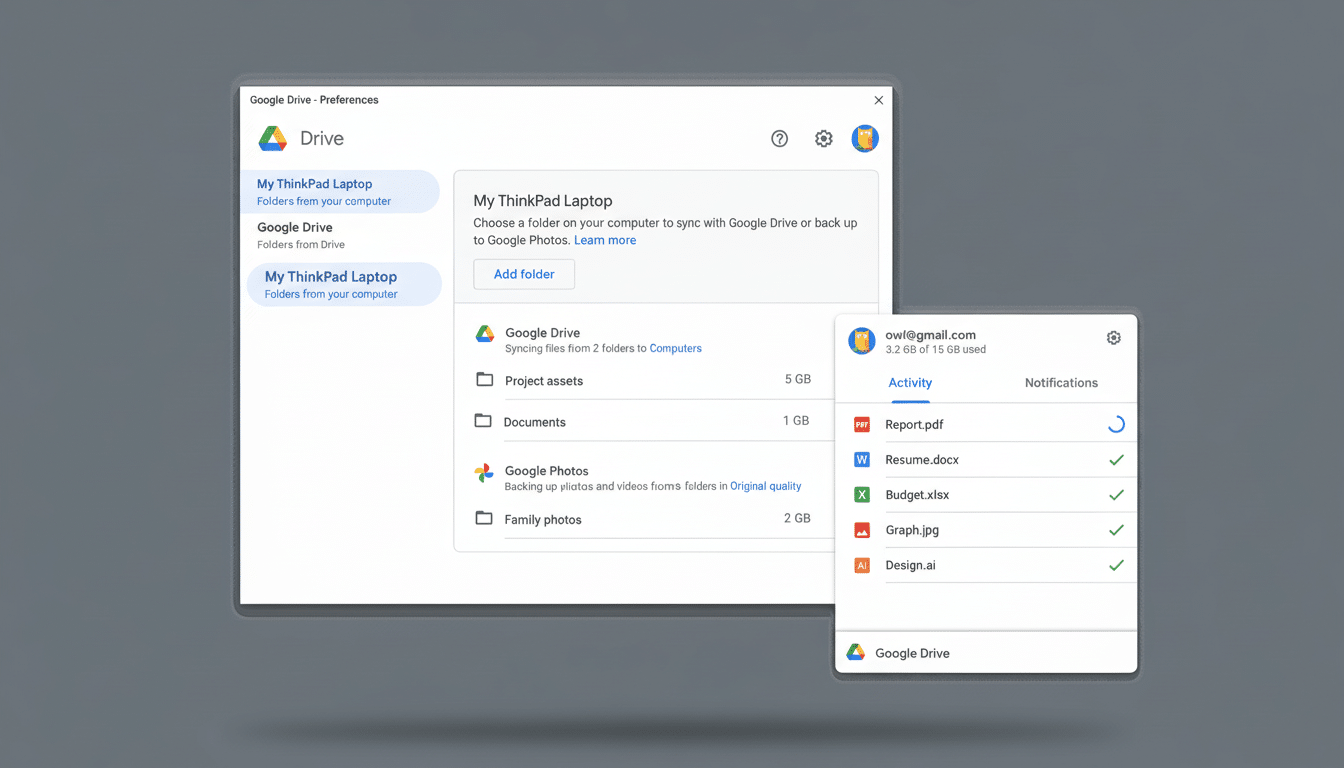Click the Original quality link
The width and height of the screenshot is (1344, 768).
tap(765, 486)
